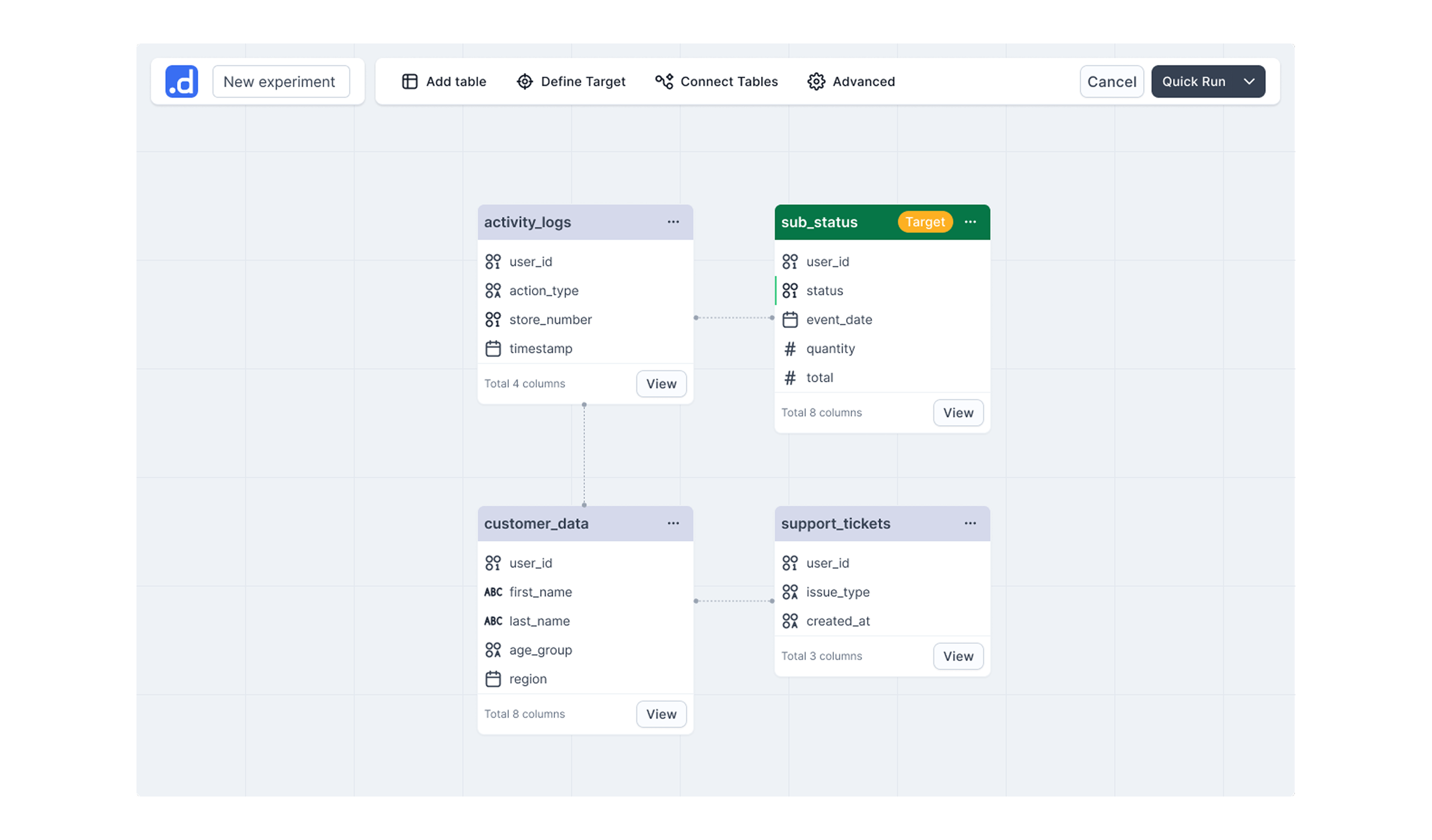
Task: Open the activity_logs table options menu
Action: (x=673, y=222)
